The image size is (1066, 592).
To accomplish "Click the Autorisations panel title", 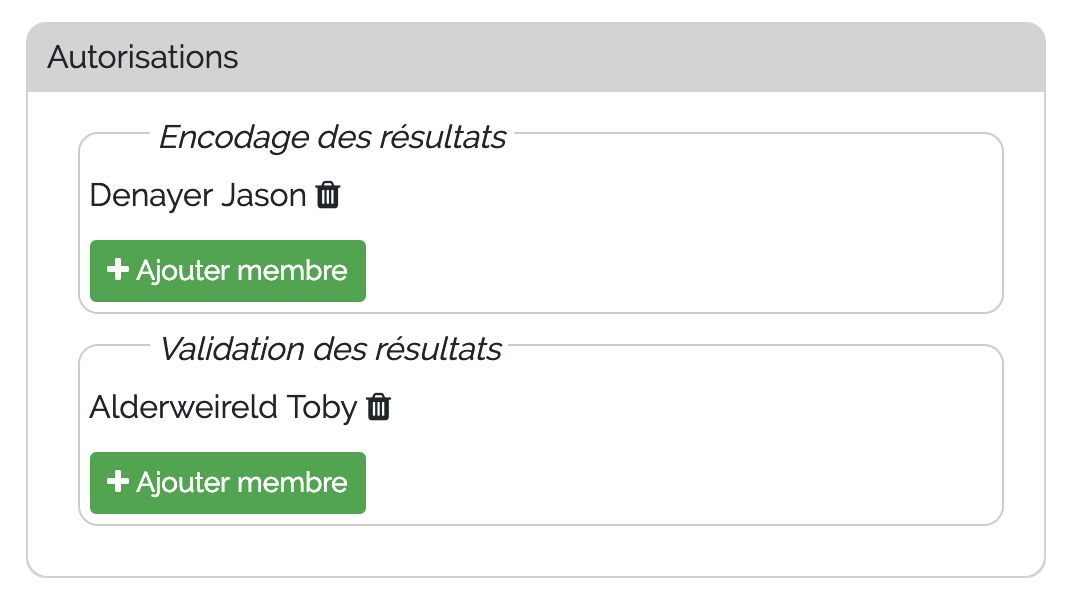I will pos(143,57).
